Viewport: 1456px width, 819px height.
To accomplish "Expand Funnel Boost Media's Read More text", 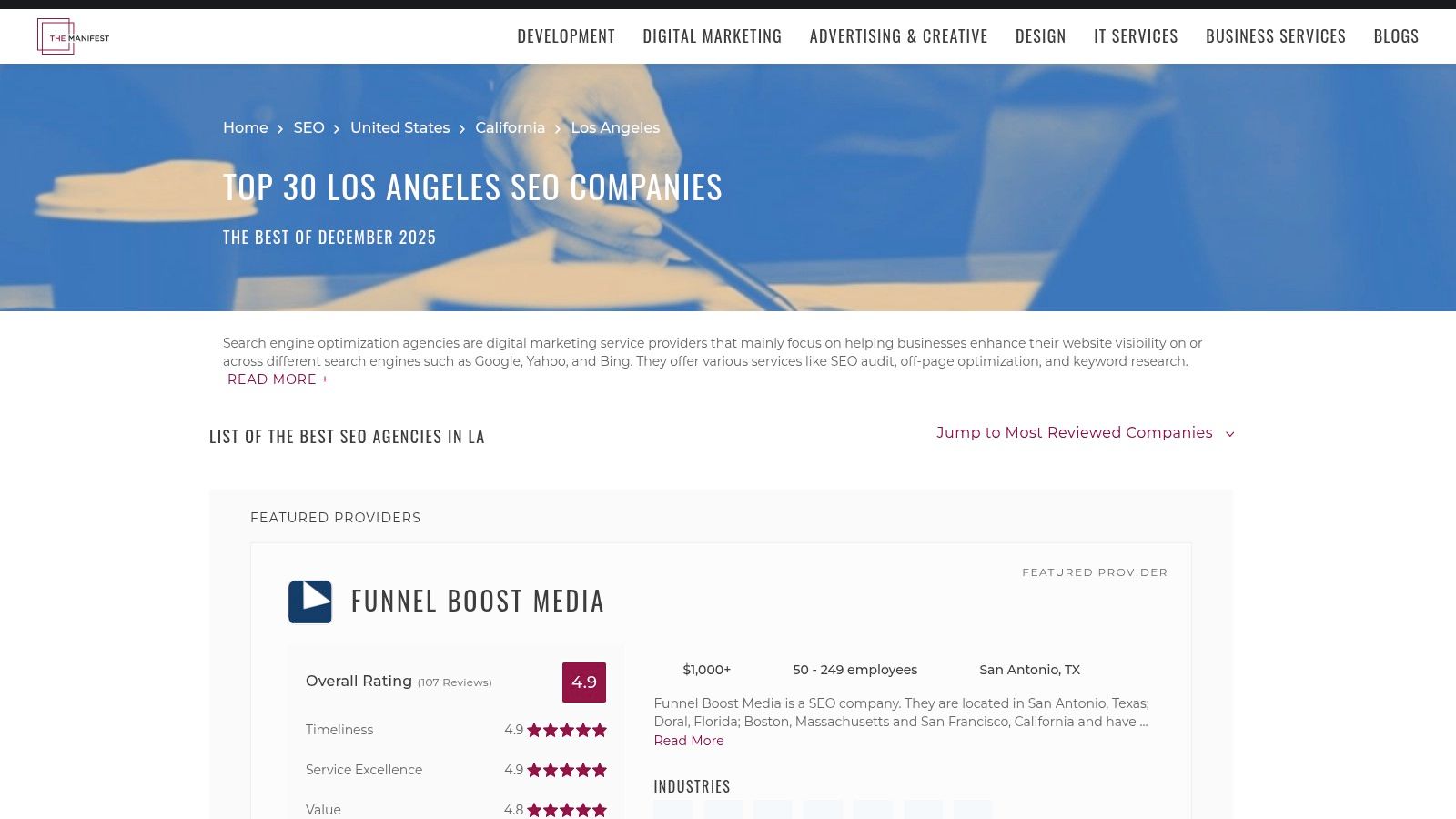I will (688, 741).
